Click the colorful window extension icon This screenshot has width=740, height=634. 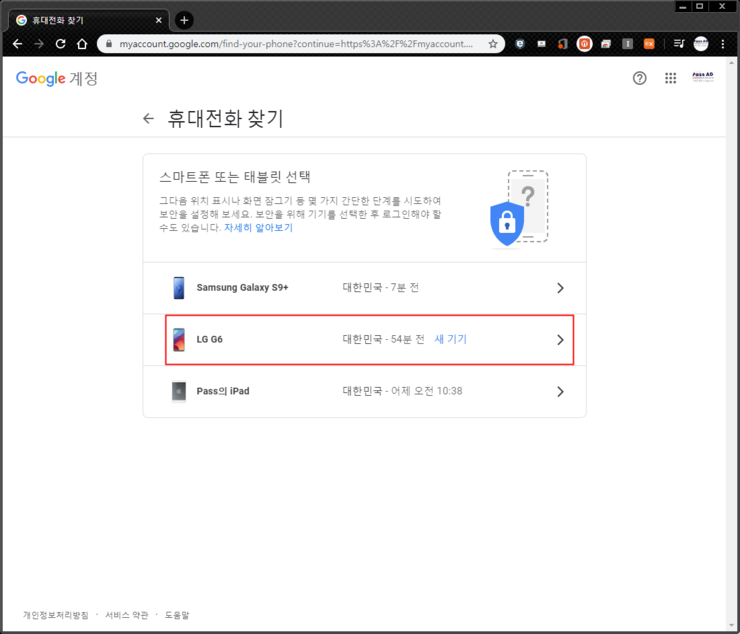click(606, 44)
